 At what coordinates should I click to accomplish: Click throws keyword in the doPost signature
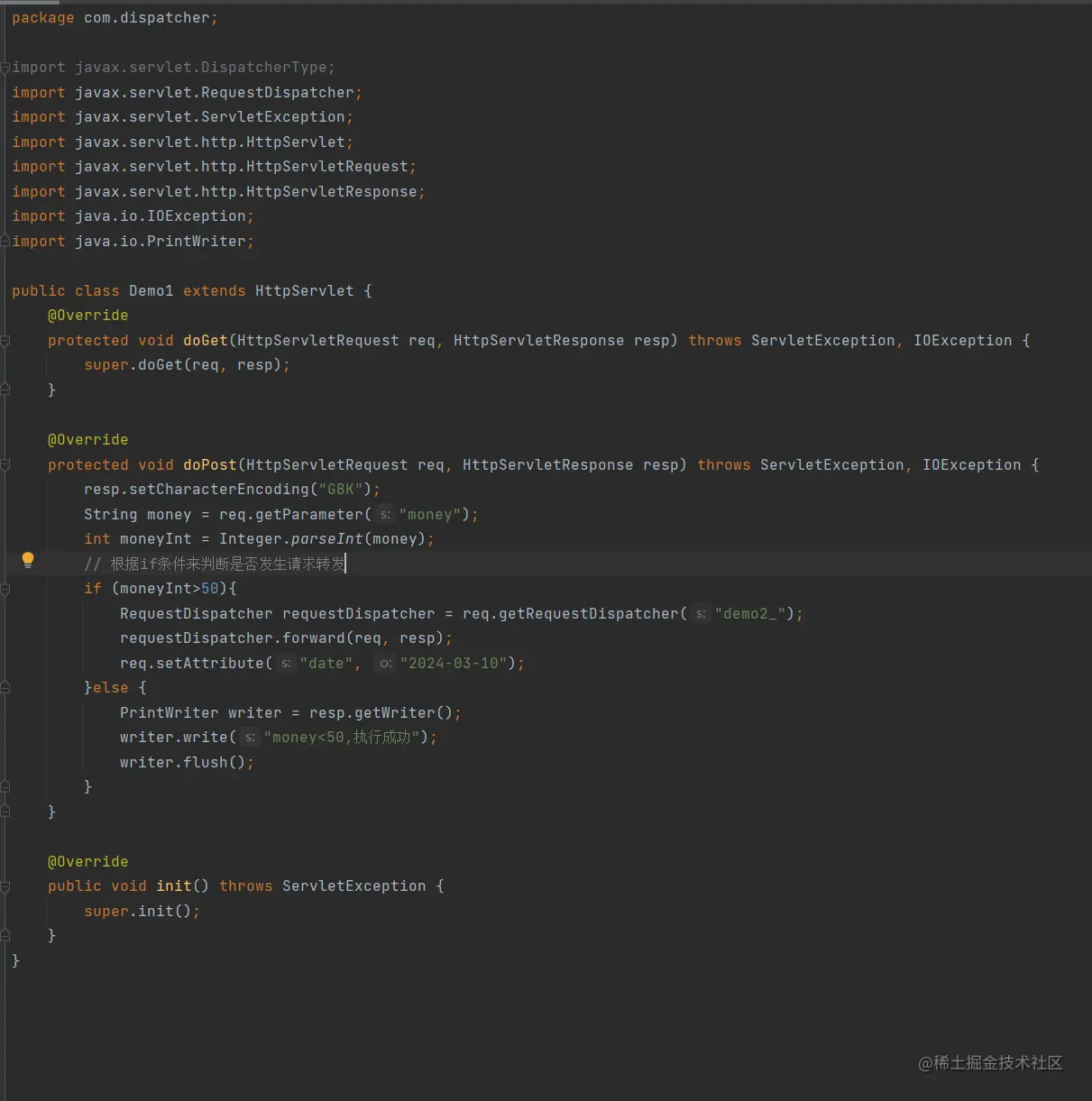[x=724, y=465]
